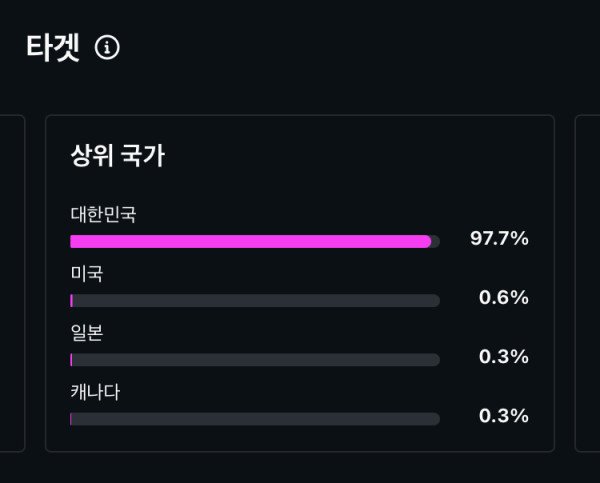Click the 타겟 section heading
Viewport: 600px width, 483px height.
tap(53, 47)
